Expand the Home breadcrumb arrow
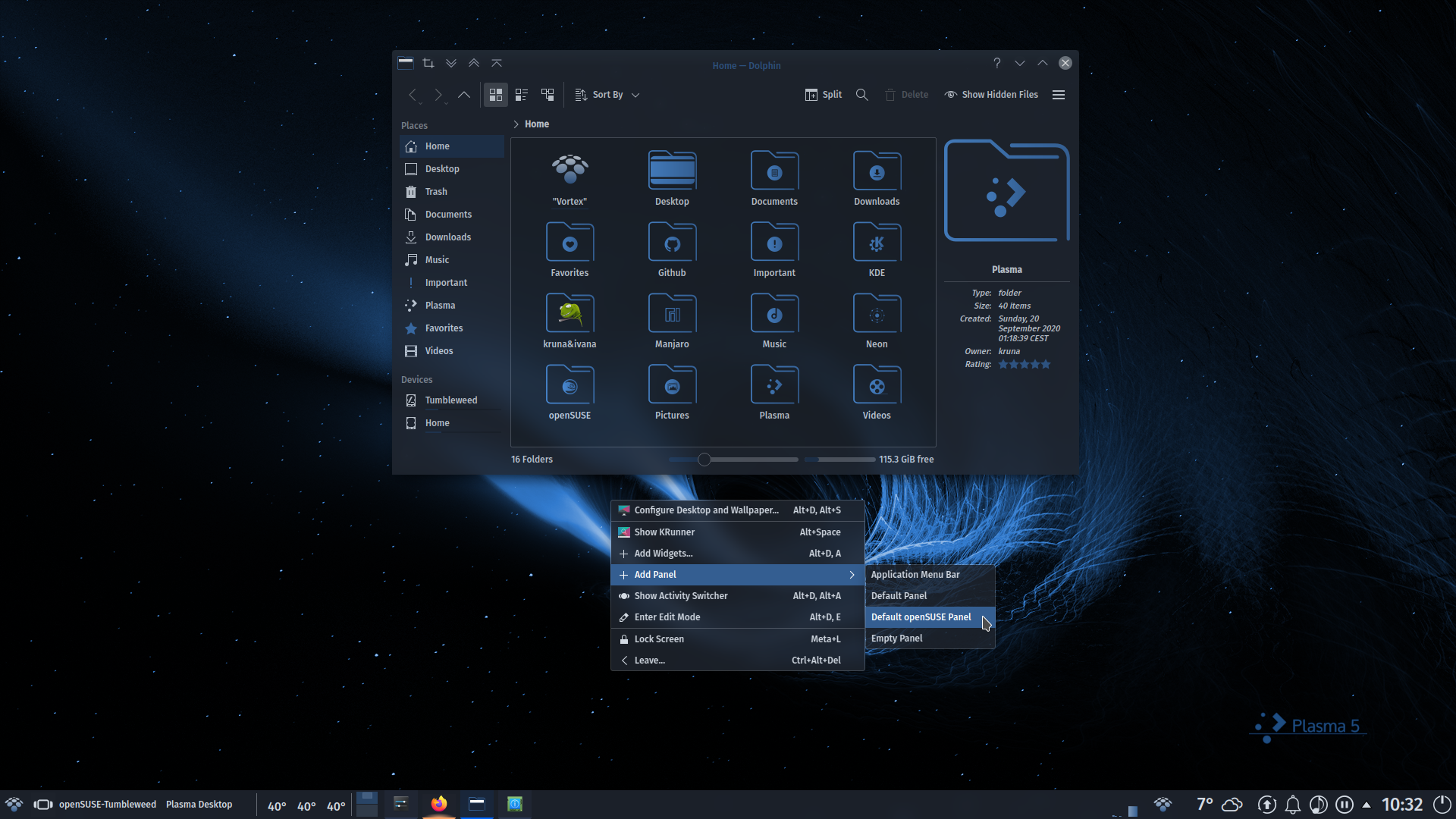 (x=516, y=124)
